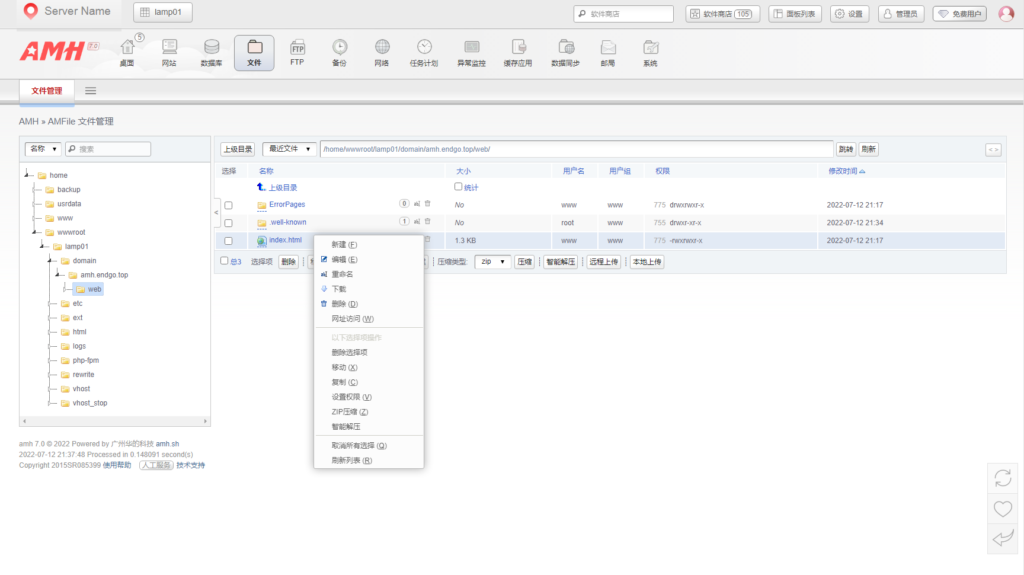This screenshot has width=1024, height=575.
Task: Click the return arrow icon on the right edge
Action: point(1002,538)
